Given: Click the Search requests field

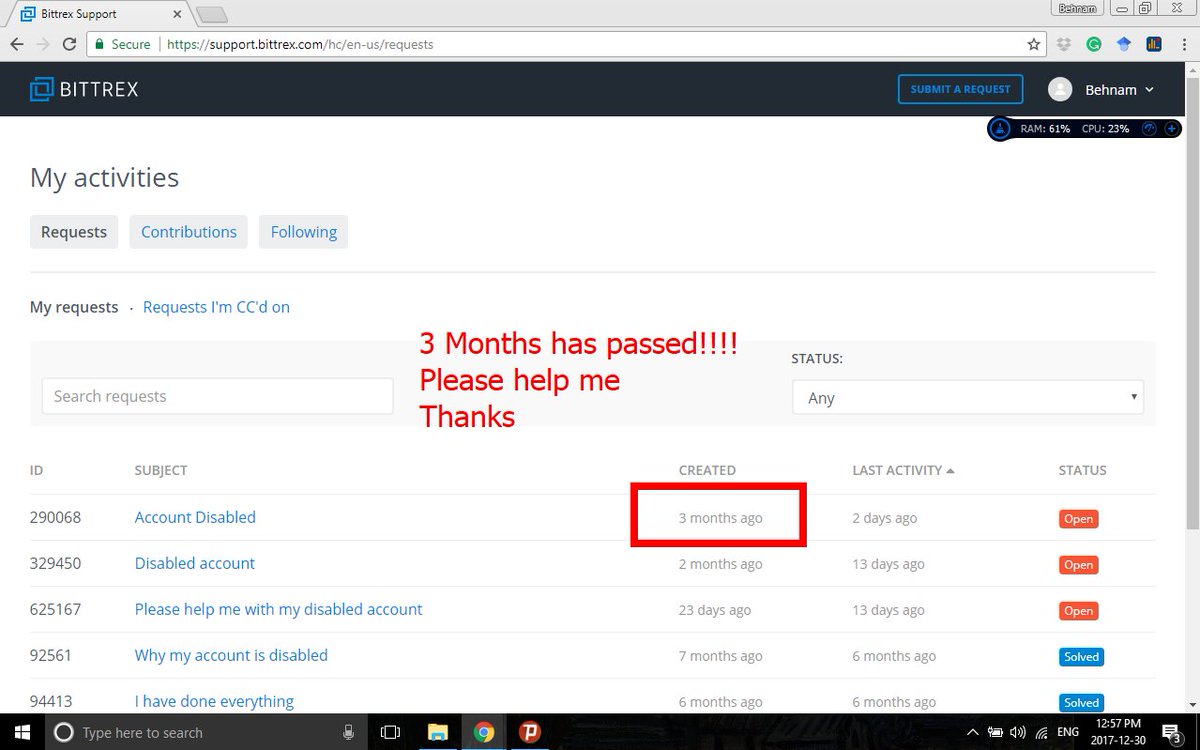Looking at the screenshot, I should [x=218, y=396].
